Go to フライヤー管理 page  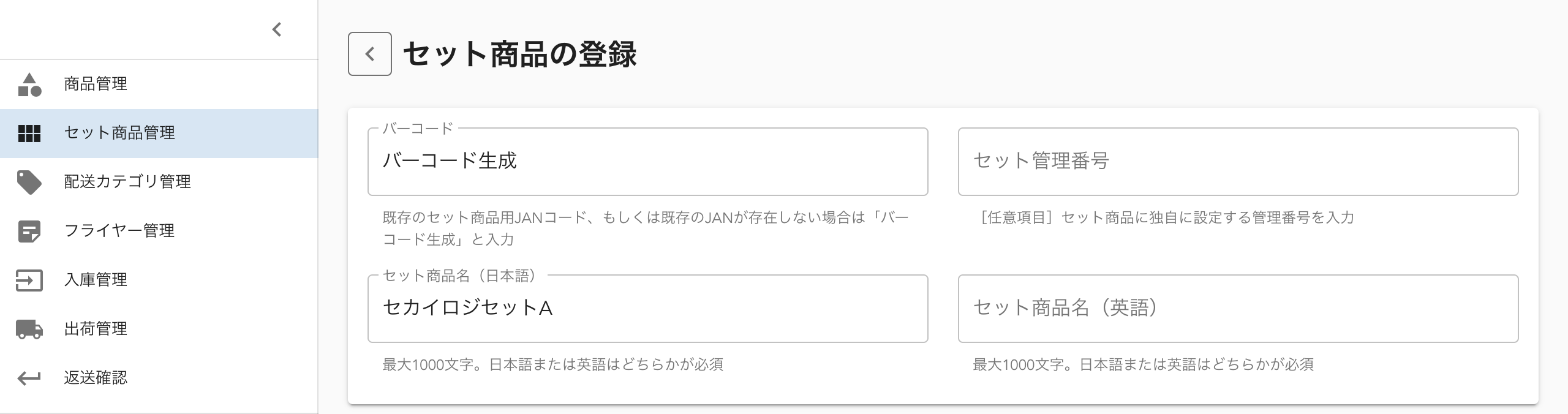pyautogui.click(x=118, y=231)
